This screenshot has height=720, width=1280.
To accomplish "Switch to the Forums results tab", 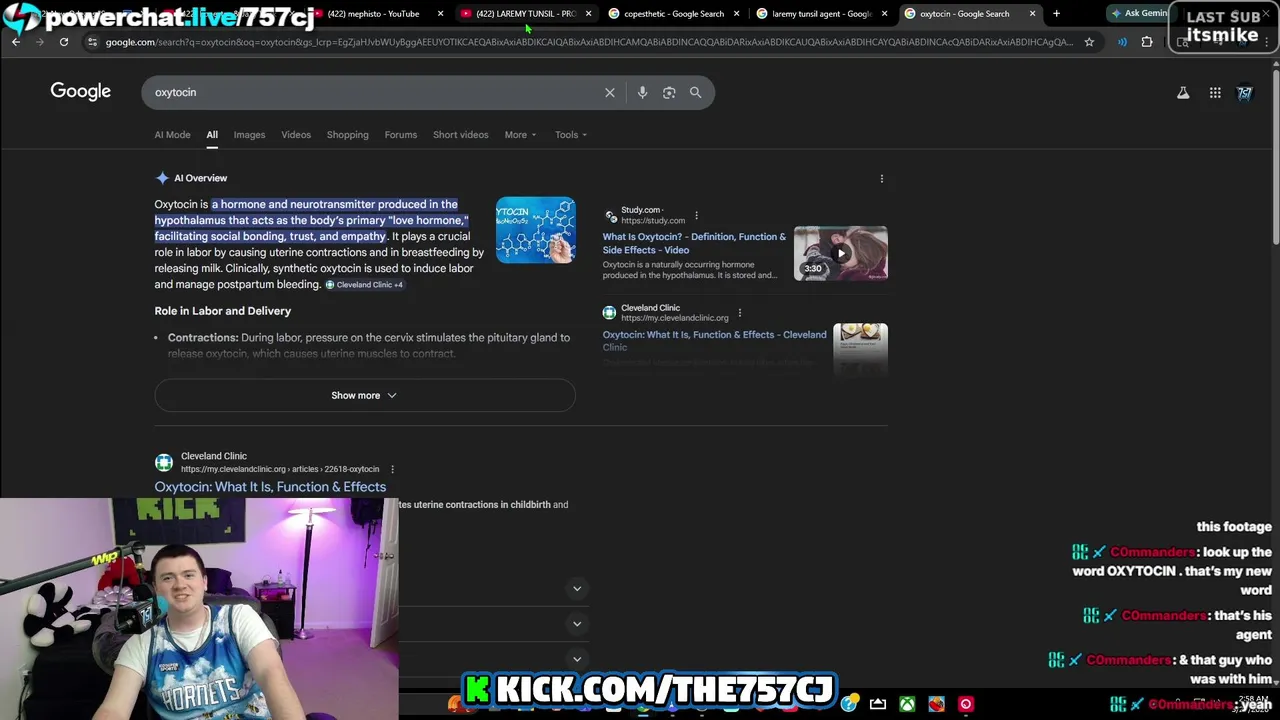I will click(401, 135).
